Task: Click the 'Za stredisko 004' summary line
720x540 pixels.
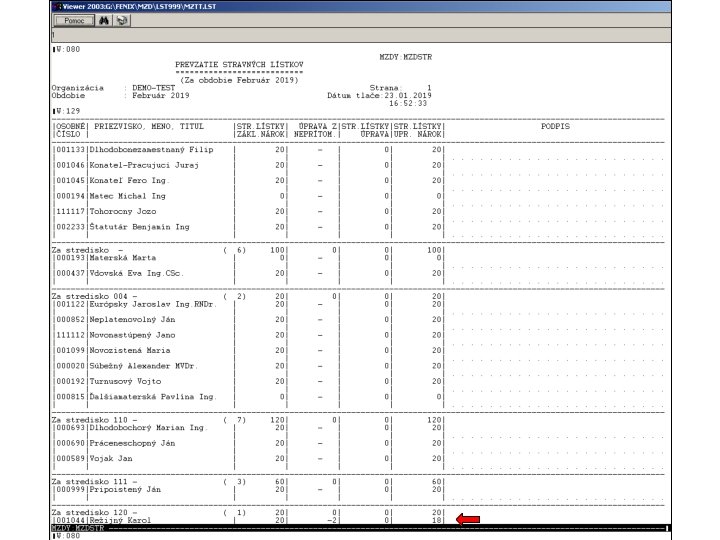Action: point(248,297)
